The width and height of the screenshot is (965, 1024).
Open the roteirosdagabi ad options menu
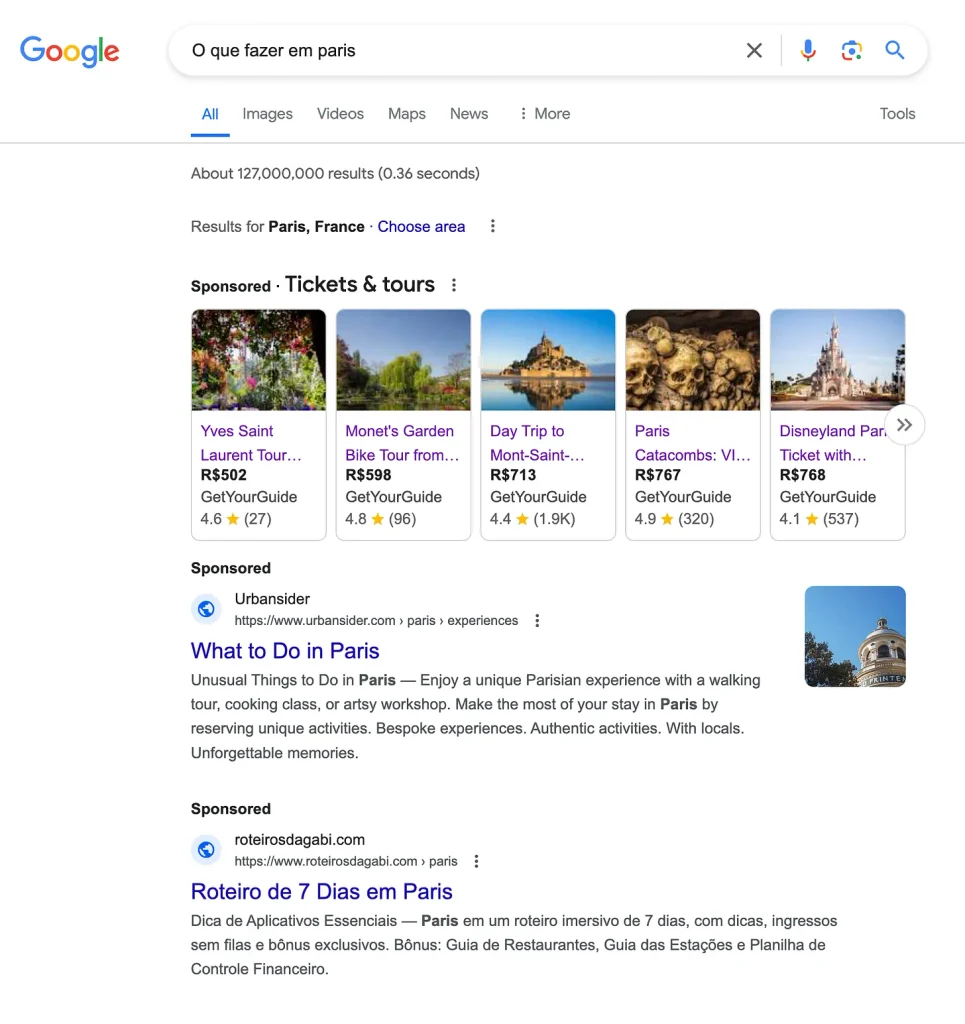point(477,861)
